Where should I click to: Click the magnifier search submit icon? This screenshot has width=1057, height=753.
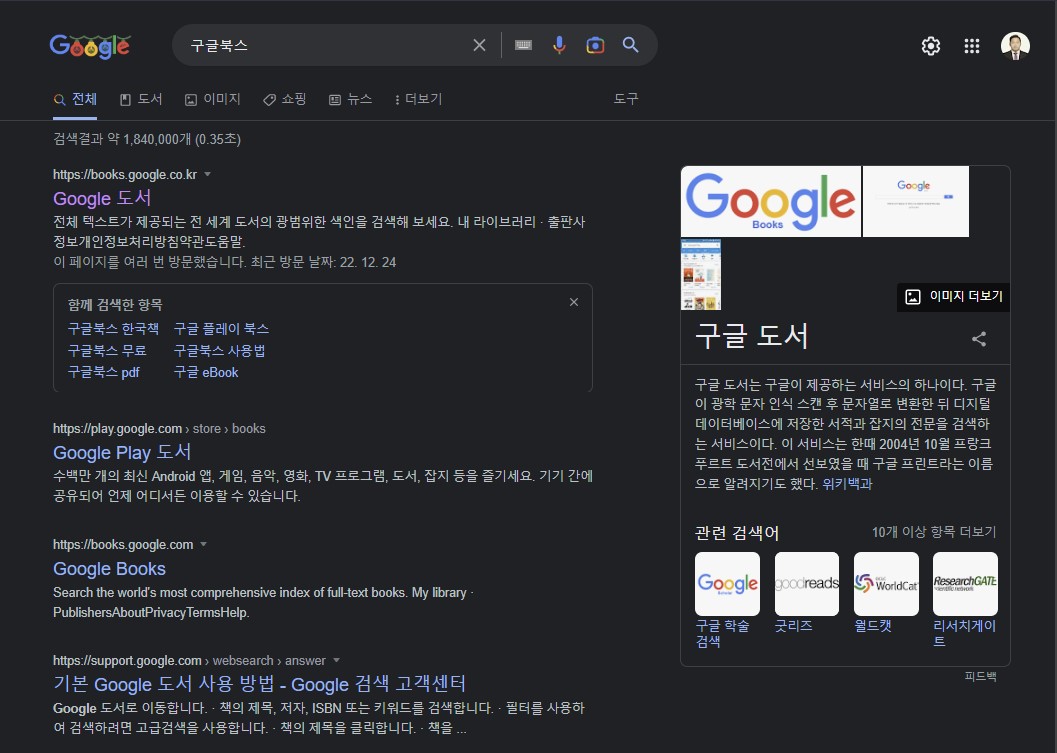click(631, 45)
